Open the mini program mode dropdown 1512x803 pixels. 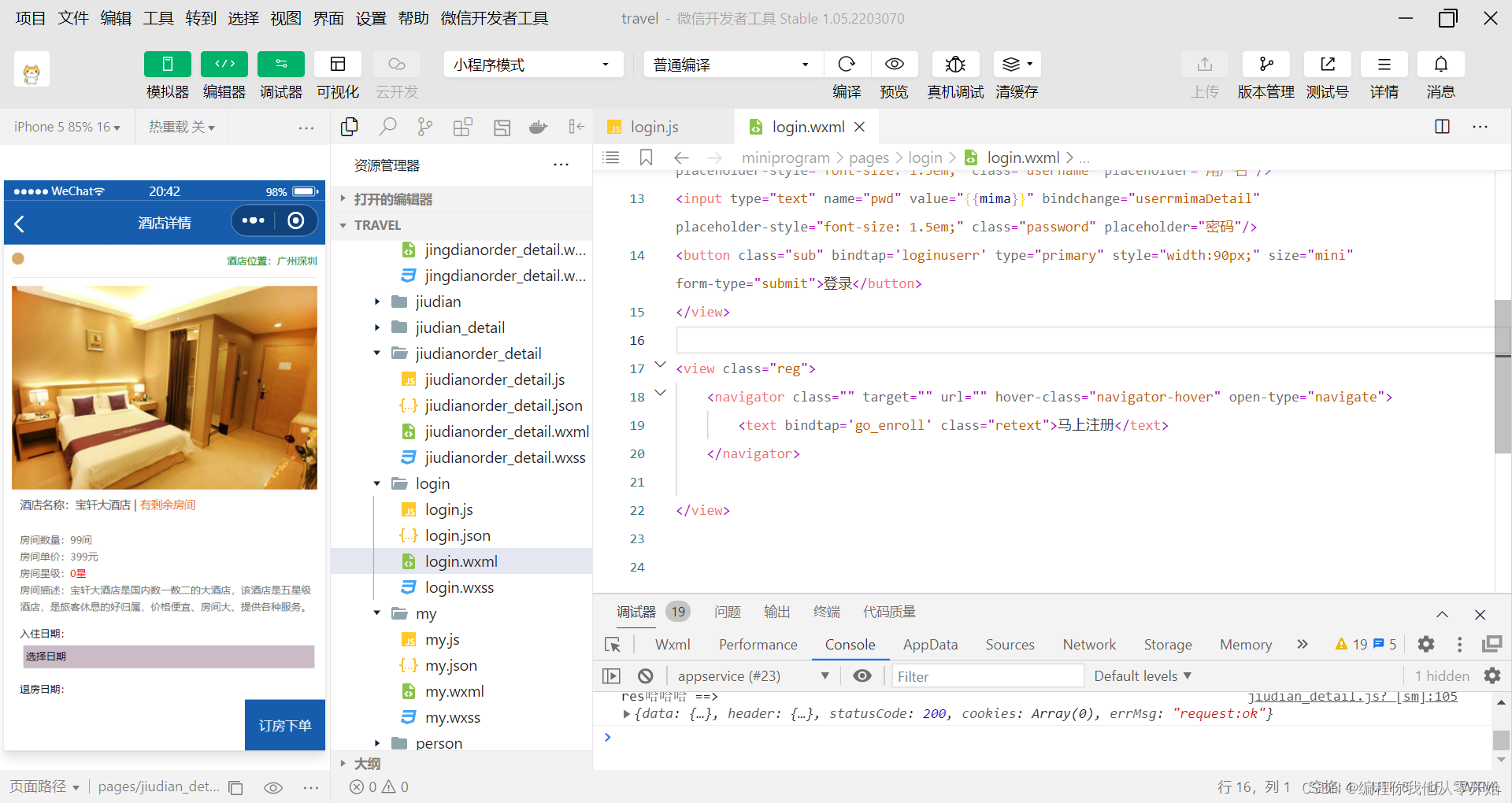pyautogui.click(x=533, y=65)
